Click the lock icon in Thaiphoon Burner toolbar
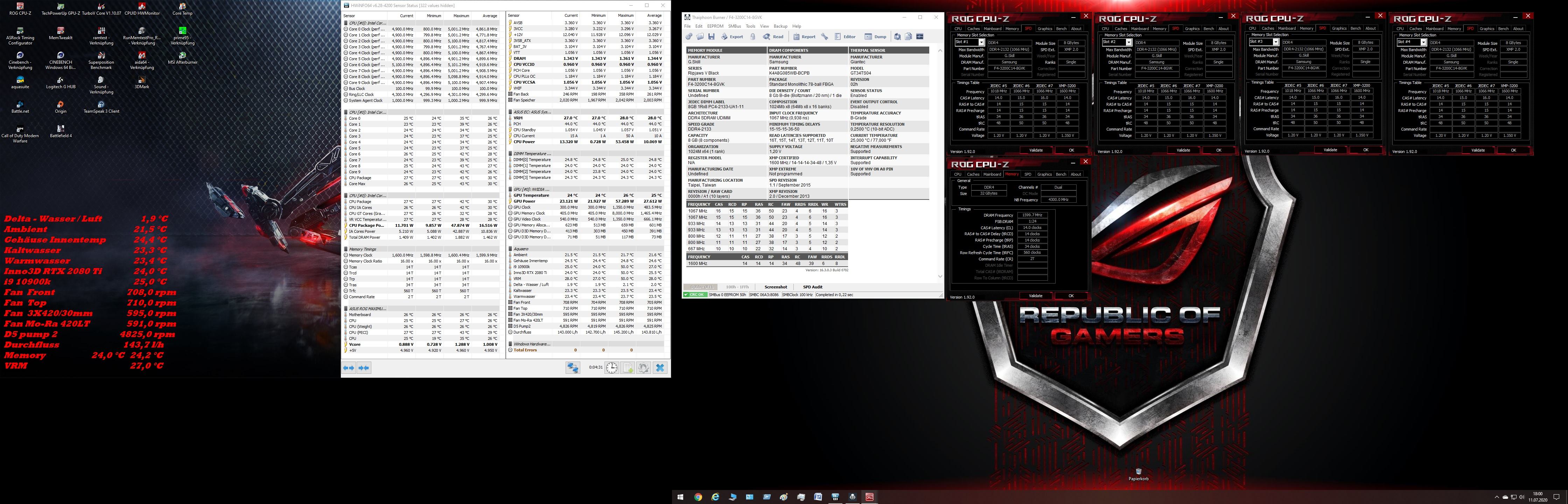The image size is (1568, 504). coord(753,36)
